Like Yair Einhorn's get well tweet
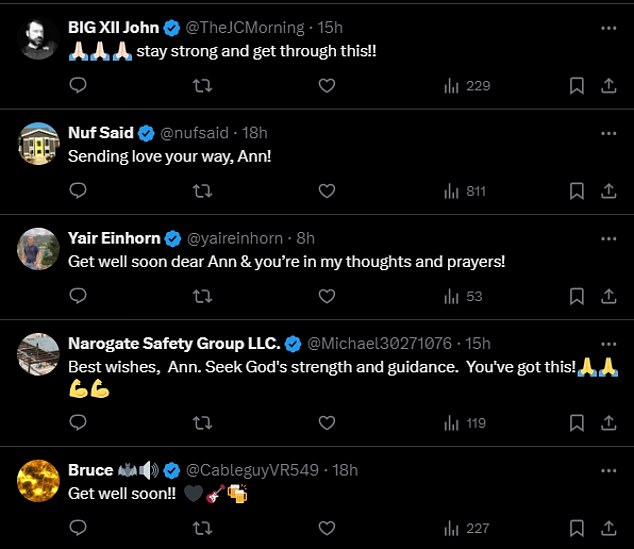Image resolution: width=634 pixels, height=549 pixels. click(327, 296)
